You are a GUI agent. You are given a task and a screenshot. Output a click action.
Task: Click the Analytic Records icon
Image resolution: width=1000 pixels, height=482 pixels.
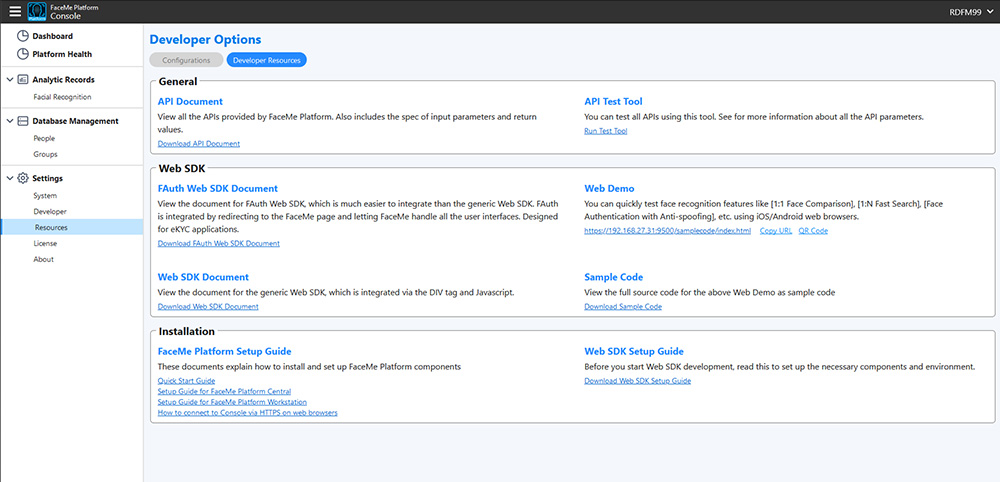coord(23,79)
